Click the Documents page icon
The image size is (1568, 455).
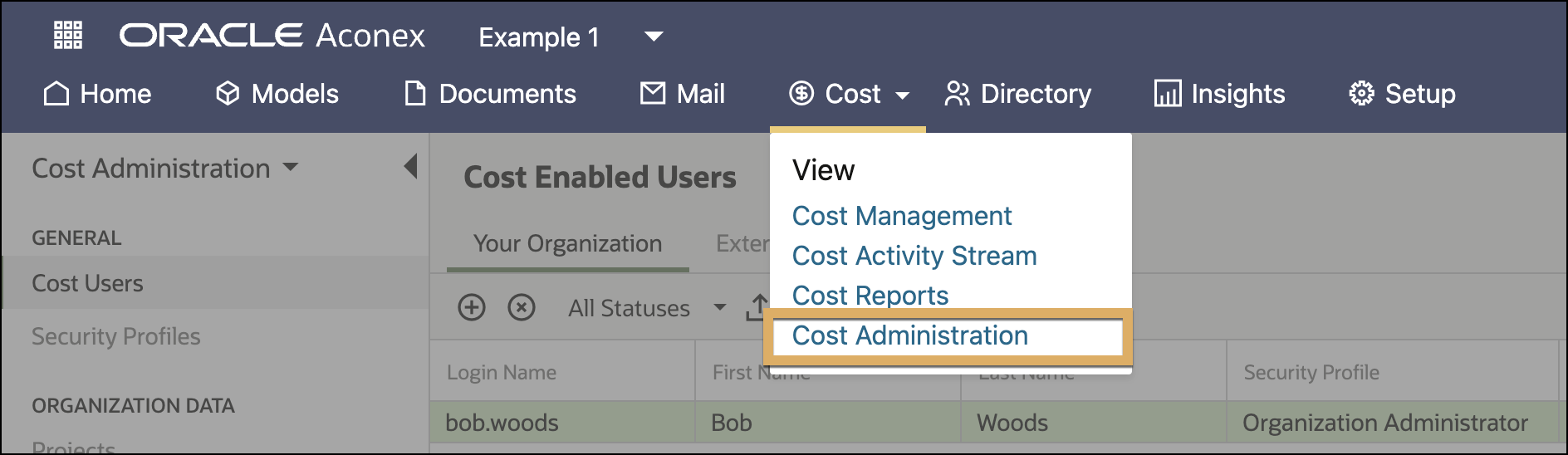tap(415, 93)
